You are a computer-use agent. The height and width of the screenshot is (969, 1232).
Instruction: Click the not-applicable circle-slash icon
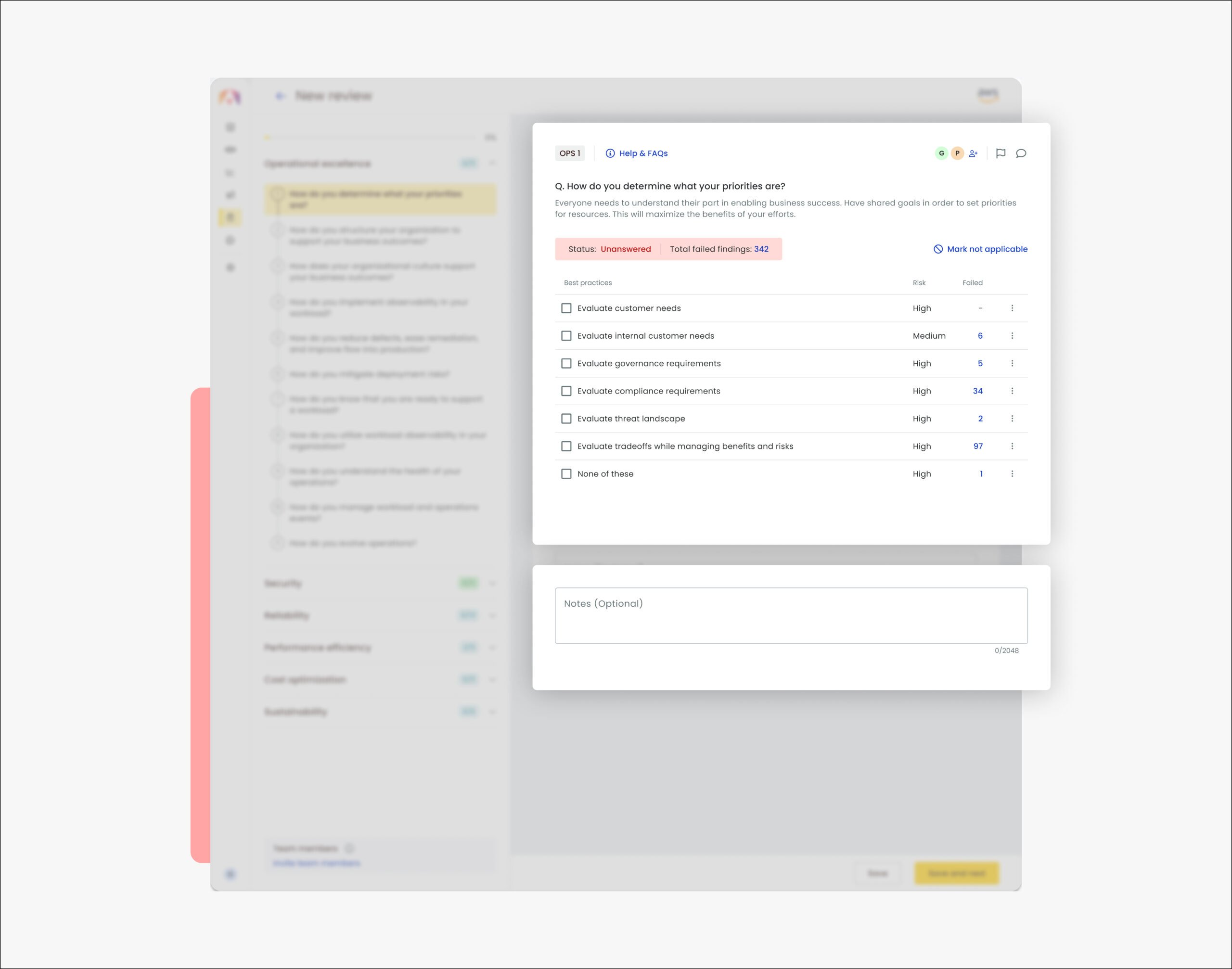pos(938,249)
